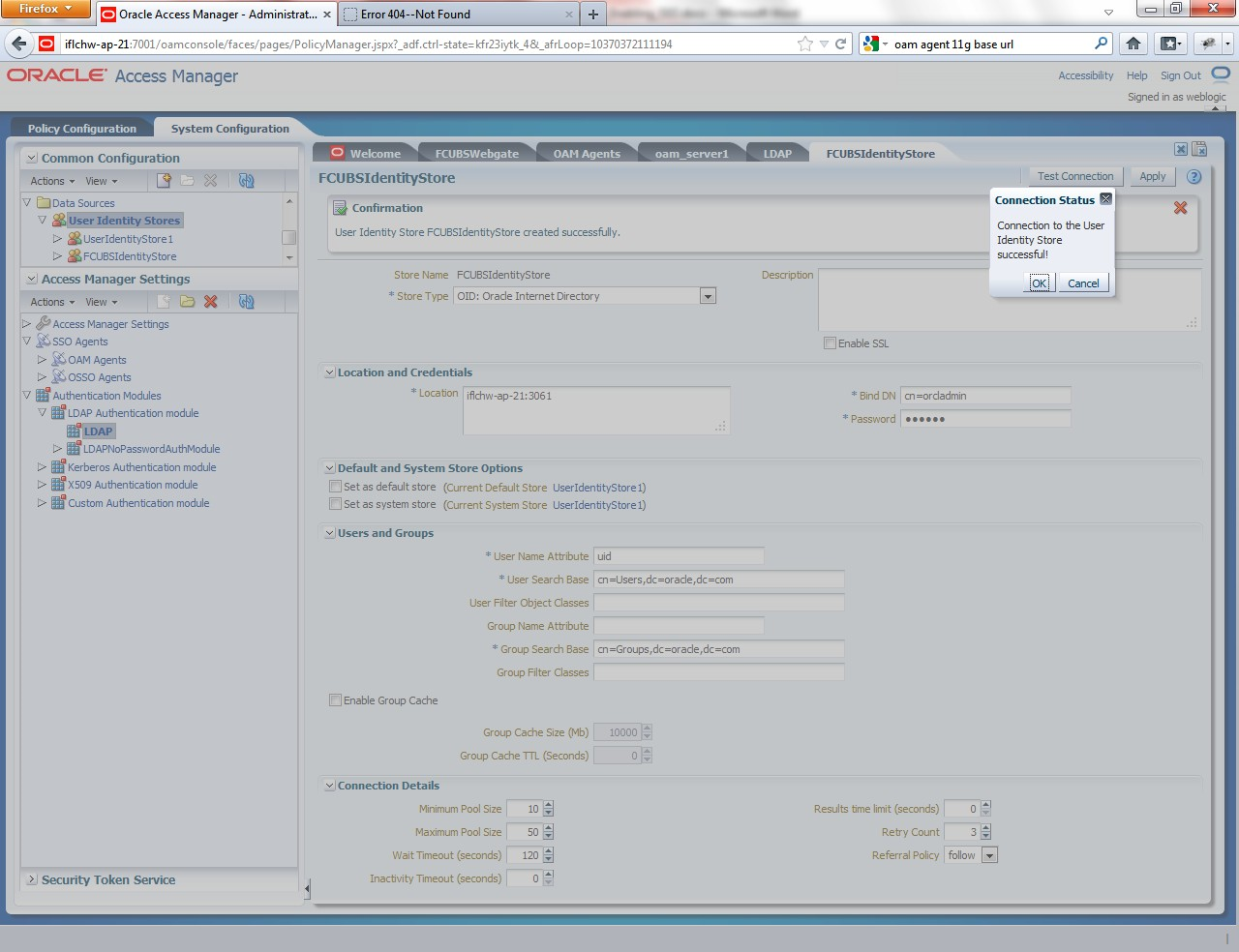Click Refresh icon in Access Manager Settings toolbar
The height and width of the screenshot is (952, 1239).
(246, 301)
